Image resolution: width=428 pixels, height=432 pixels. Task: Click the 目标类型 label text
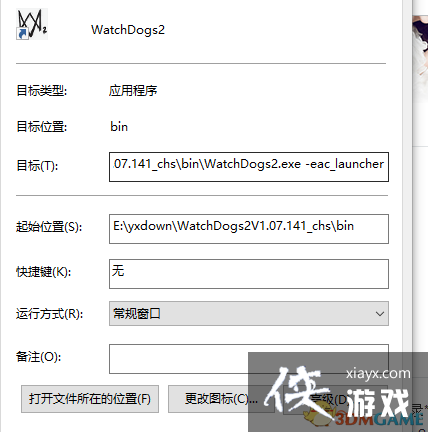pyautogui.click(x=42, y=91)
